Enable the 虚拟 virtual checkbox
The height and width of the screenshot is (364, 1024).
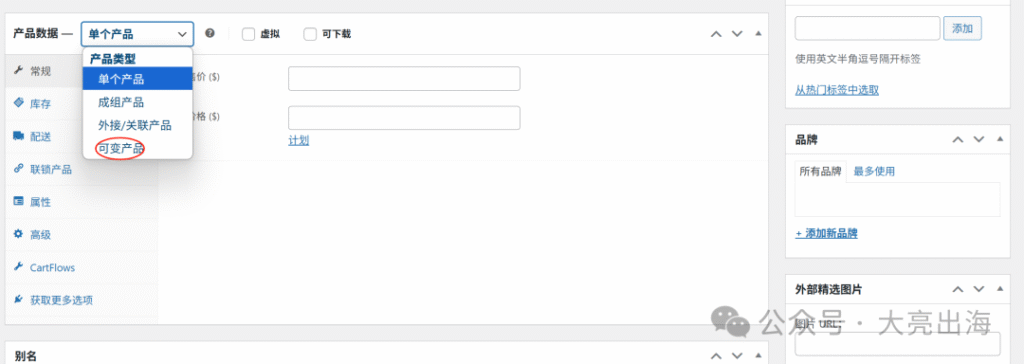248,34
